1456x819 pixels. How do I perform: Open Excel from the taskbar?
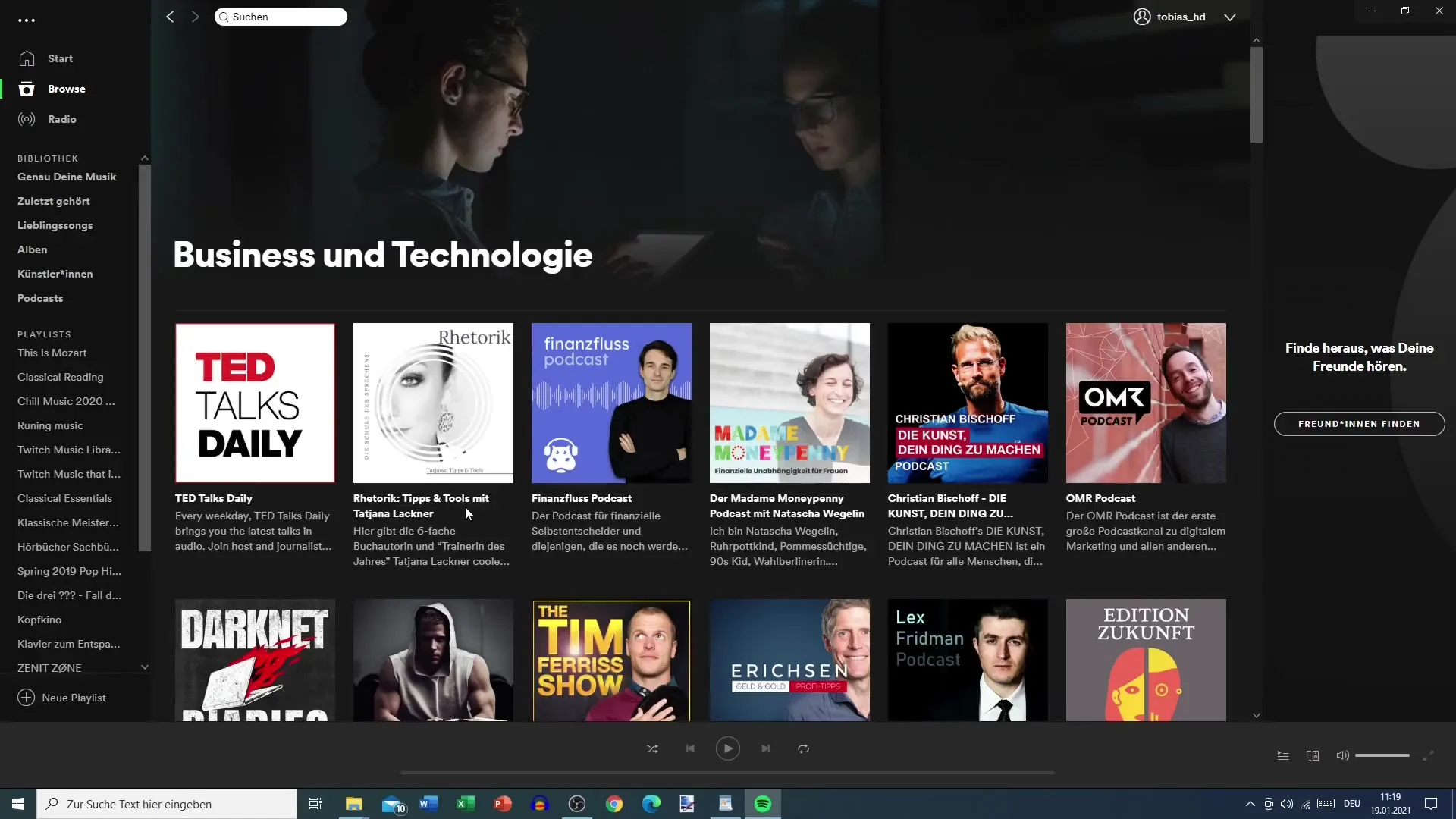466,804
